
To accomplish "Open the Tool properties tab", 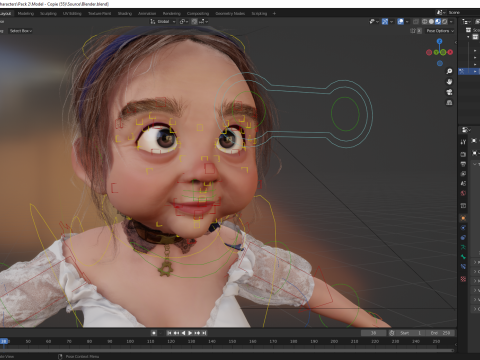I will [463, 142].
